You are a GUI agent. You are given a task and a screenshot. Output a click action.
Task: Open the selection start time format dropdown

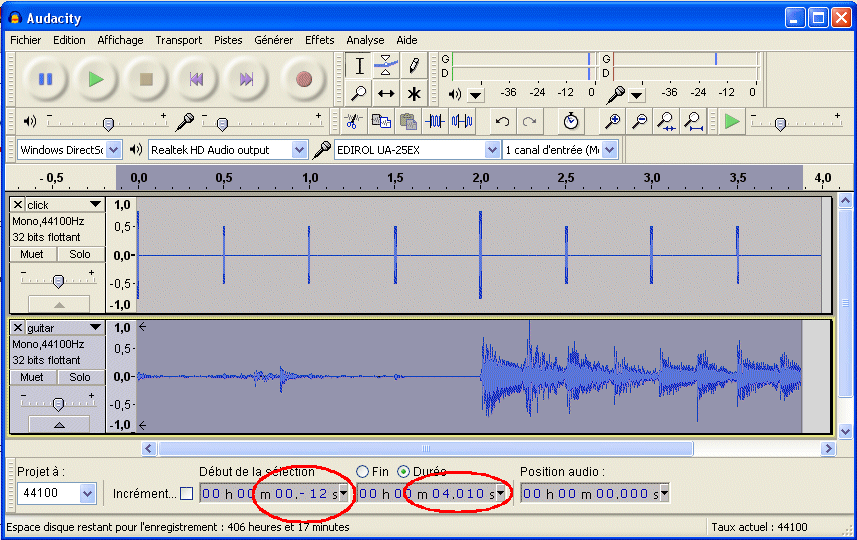pos(343,493)
